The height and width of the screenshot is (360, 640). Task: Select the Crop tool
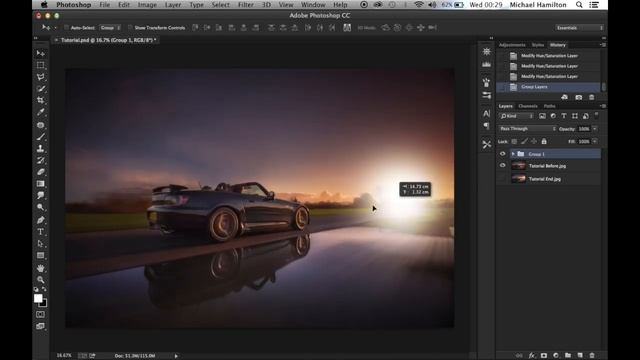40,100
